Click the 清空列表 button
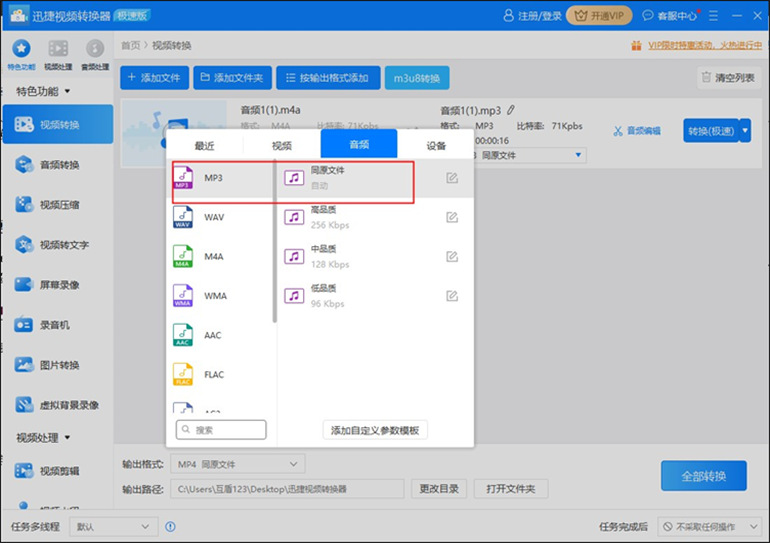The image size is (770, 543). pos(729,78)
